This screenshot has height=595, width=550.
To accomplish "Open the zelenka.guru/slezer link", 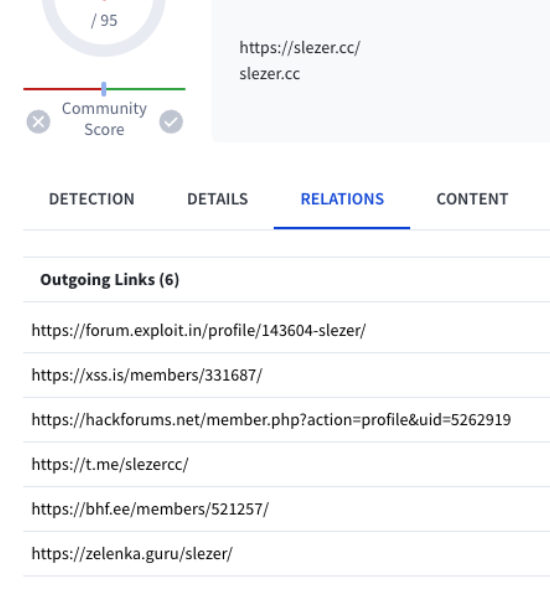I will tap(132, 554).
